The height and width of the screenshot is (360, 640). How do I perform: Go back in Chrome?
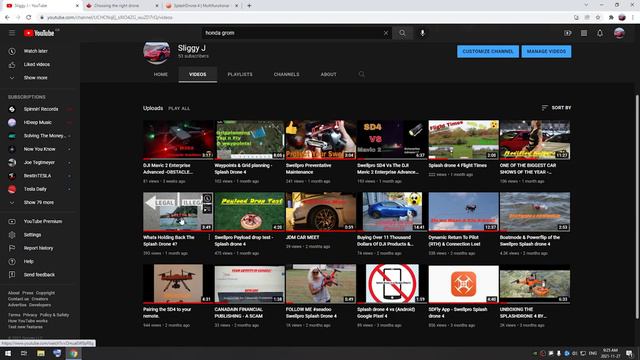[7, 17]
